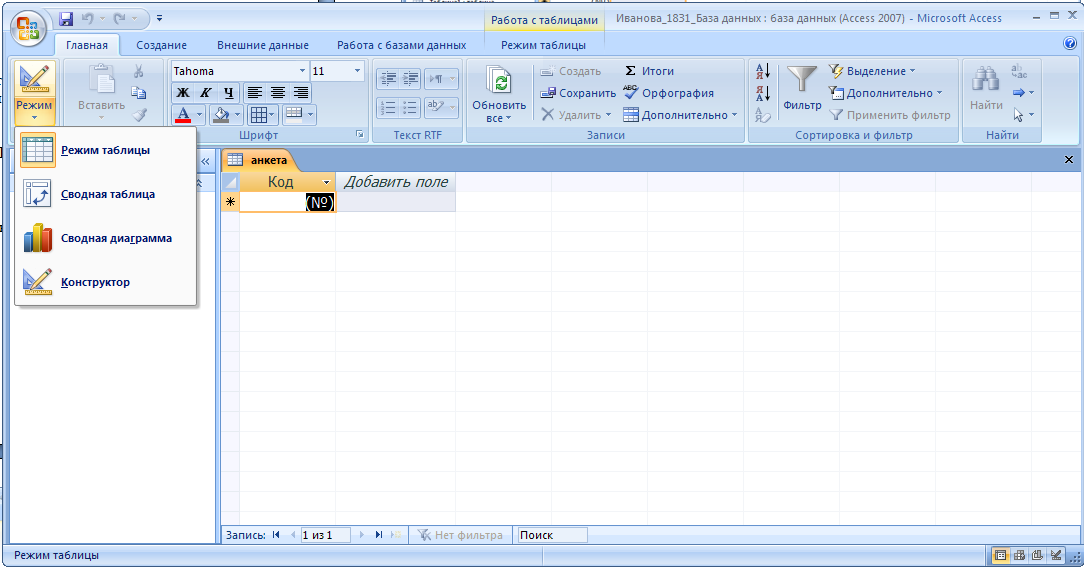Click the scissors cut icon
The height and width of the screenshot is (567, 1084).
(138, 71)
